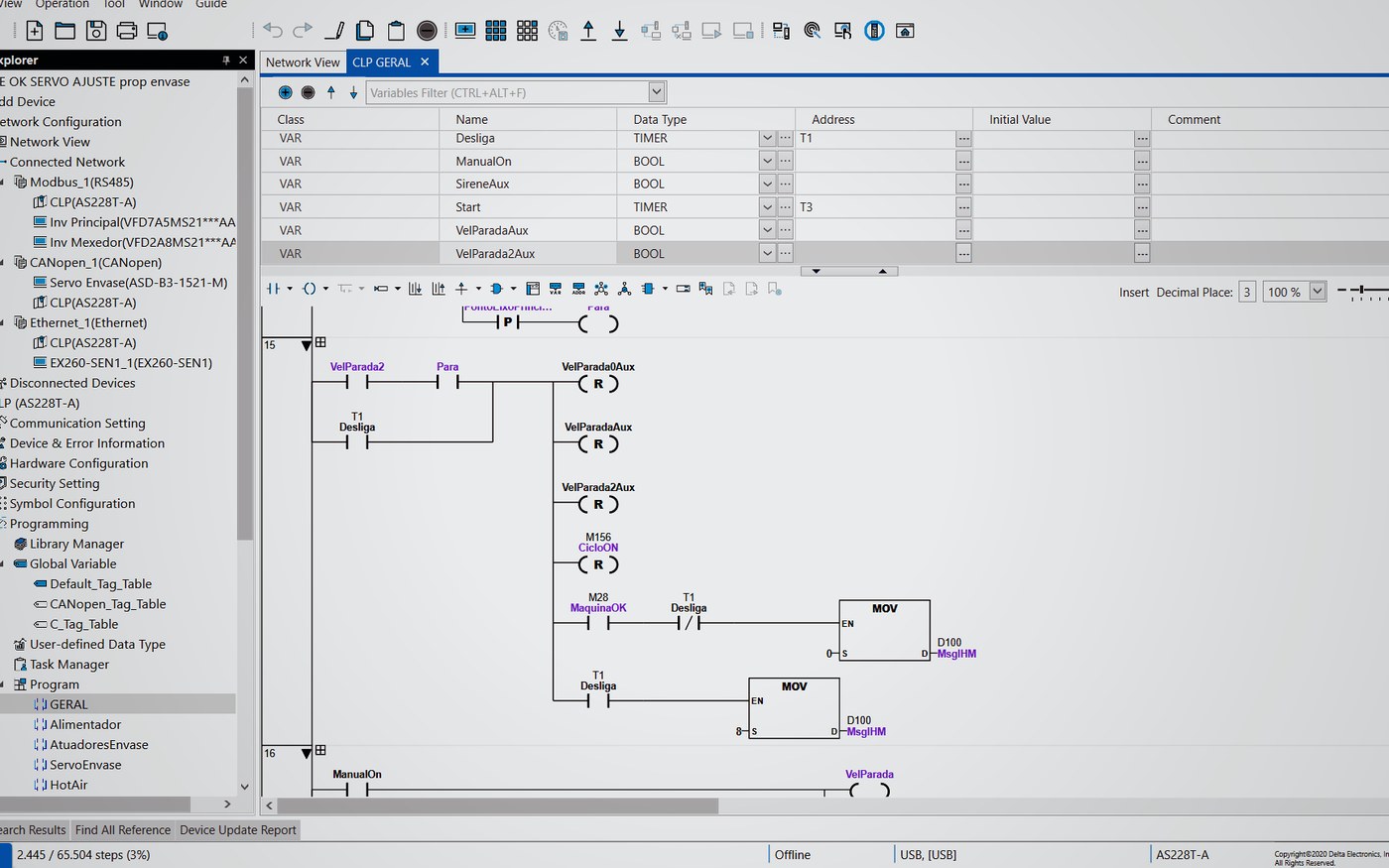Click the copy icon in main toolbar
Image resolution: width=1389 pixels, height=868 pixels.
pos(365,31)
